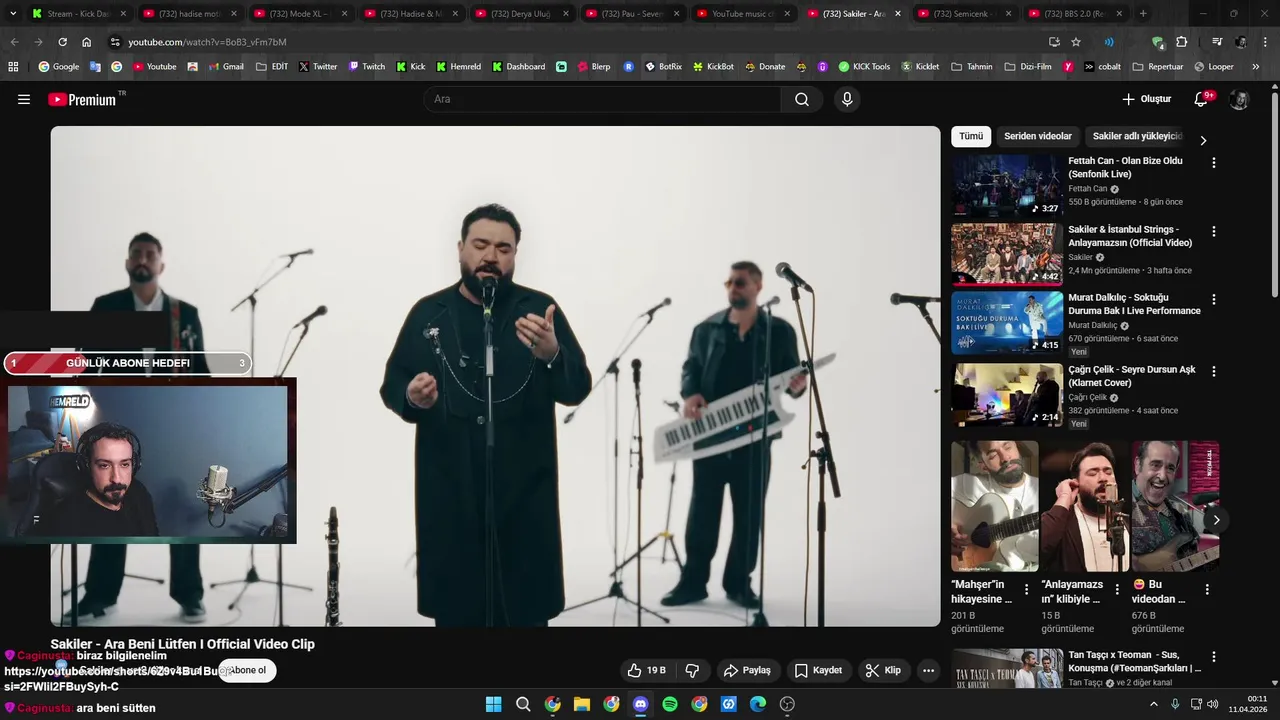1280x720 pixels.
Task: Like the video with 19 B thumbs-up
Action: [x=646, y=670]
